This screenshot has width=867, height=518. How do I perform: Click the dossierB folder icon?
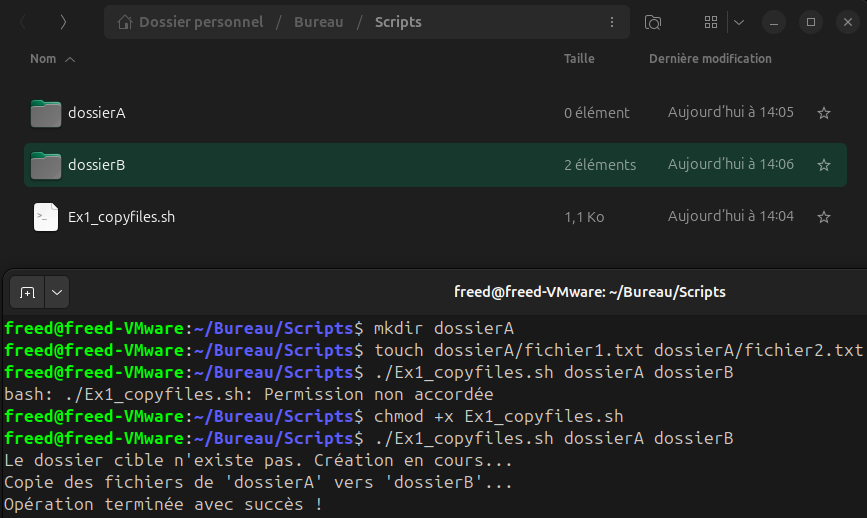coord(46,165)
